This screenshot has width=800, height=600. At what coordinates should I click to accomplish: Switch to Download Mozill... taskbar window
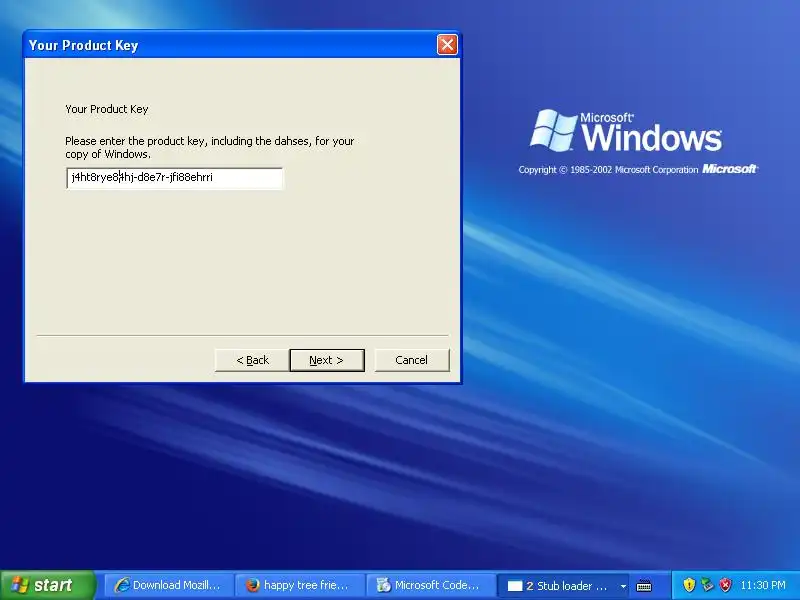pos(168,585)
